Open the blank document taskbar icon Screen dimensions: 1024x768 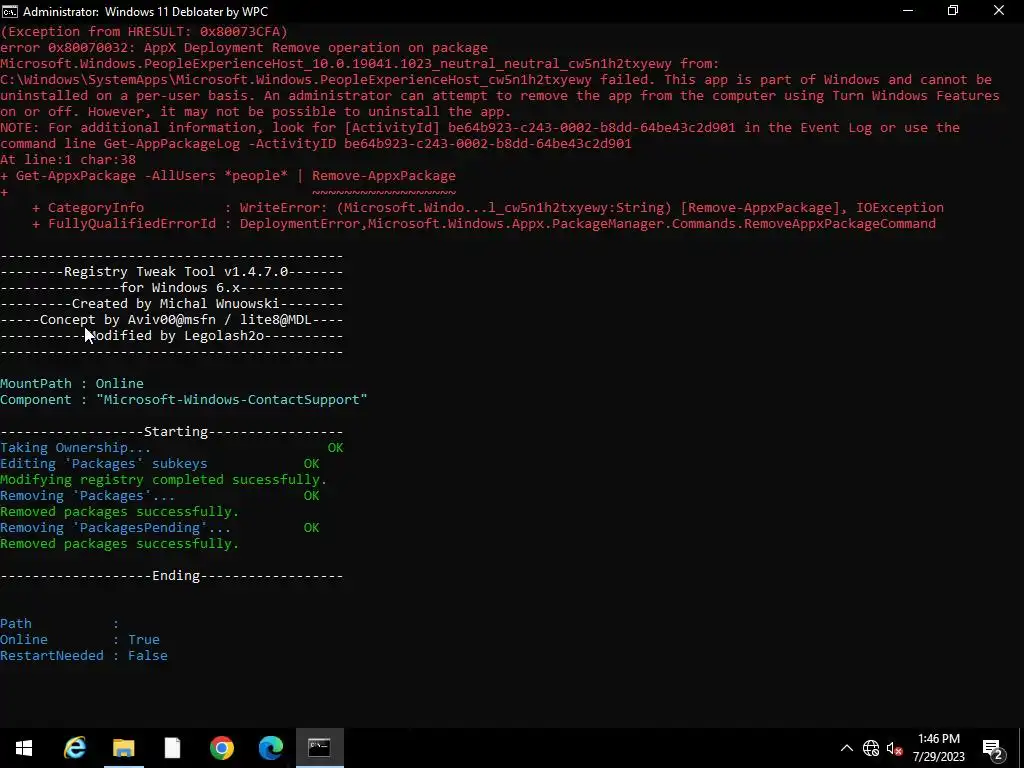click(172, 748)
